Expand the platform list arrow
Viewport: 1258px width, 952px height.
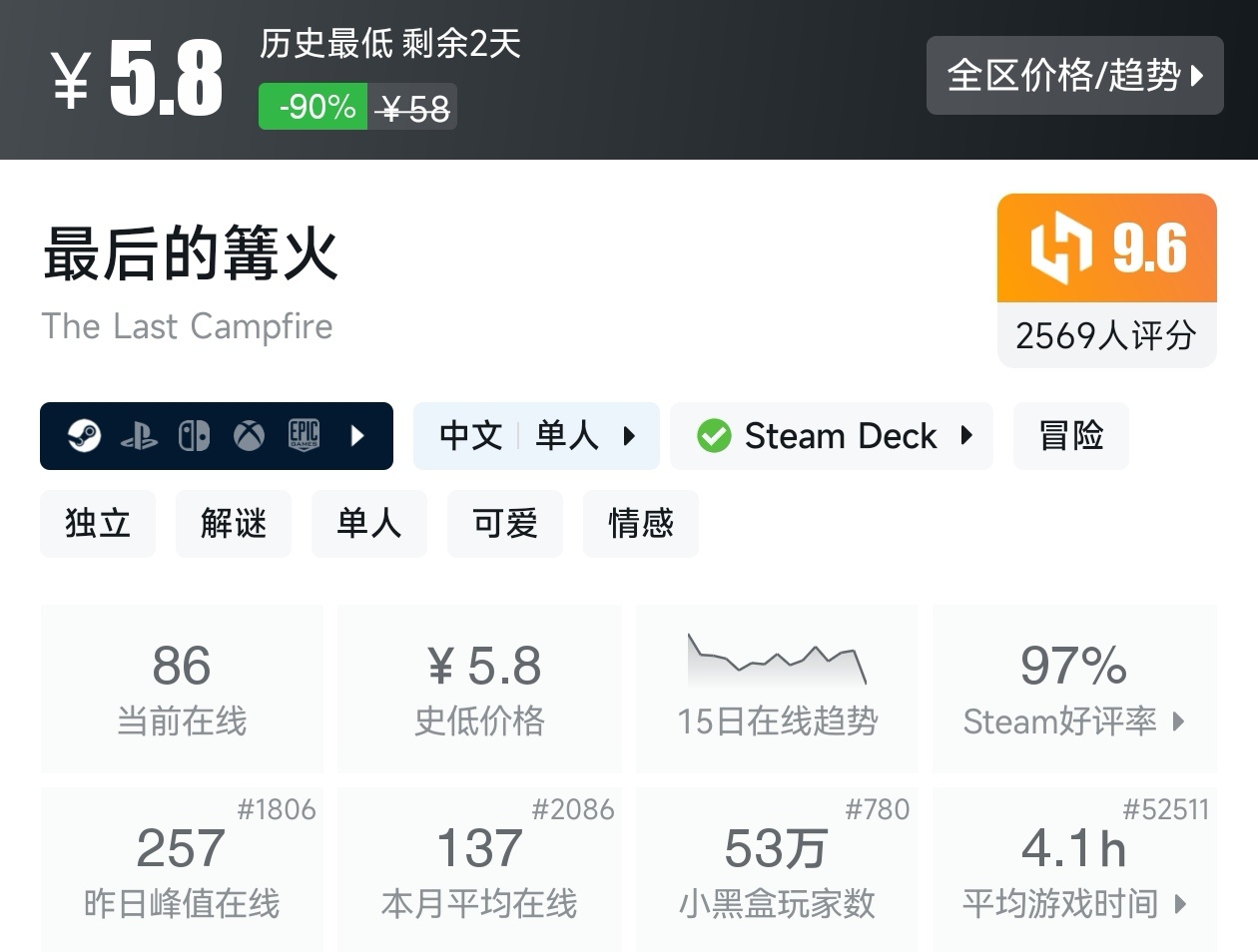pyautogui.click(x=358, y=436)
